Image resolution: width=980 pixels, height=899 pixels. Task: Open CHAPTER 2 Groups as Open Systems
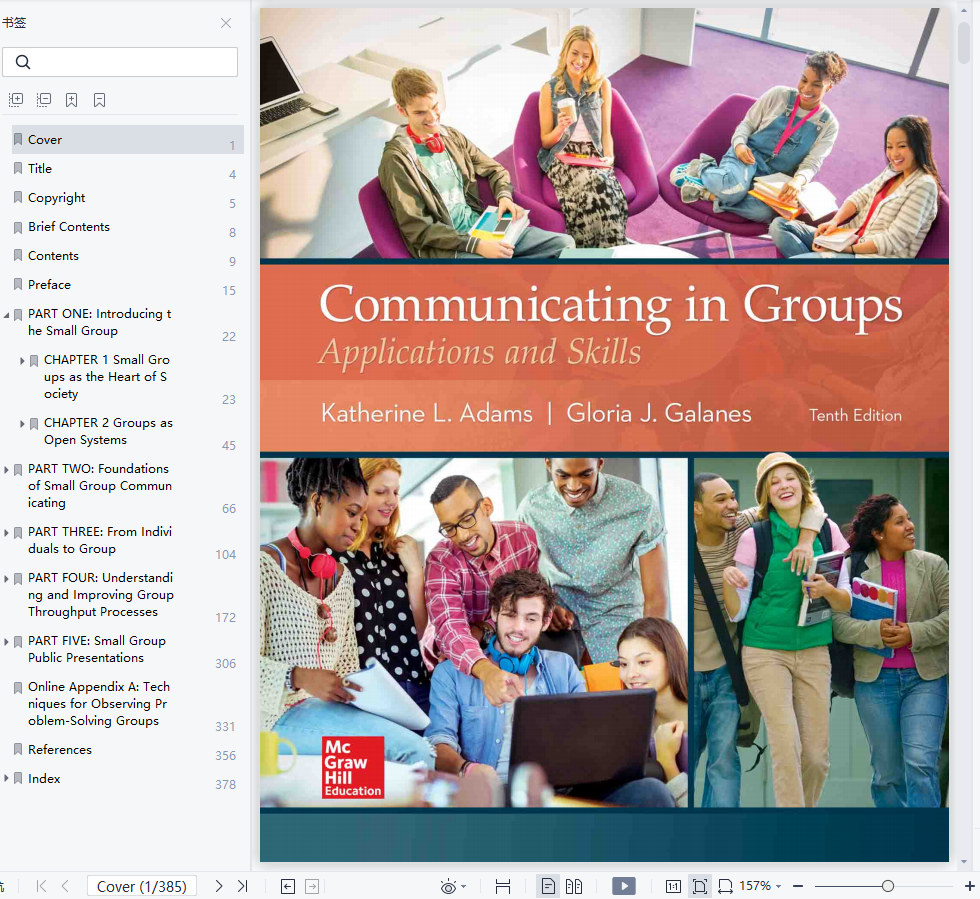pos(108,431)
